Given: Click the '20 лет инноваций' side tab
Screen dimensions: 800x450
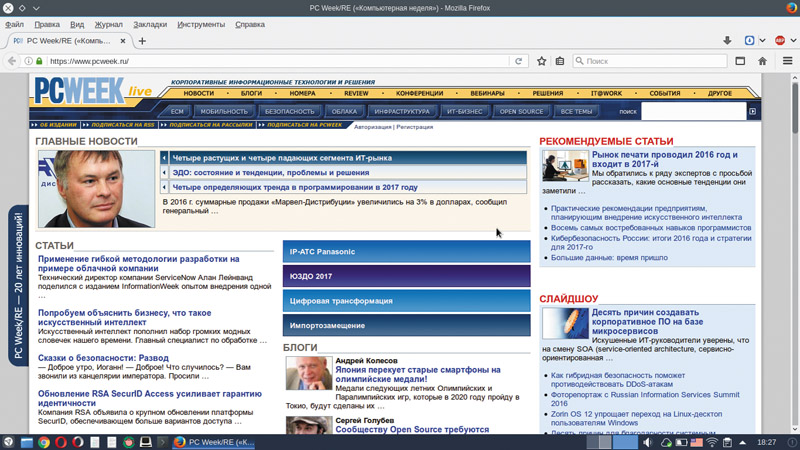Looking at the screenshot, I should [18, 286].
